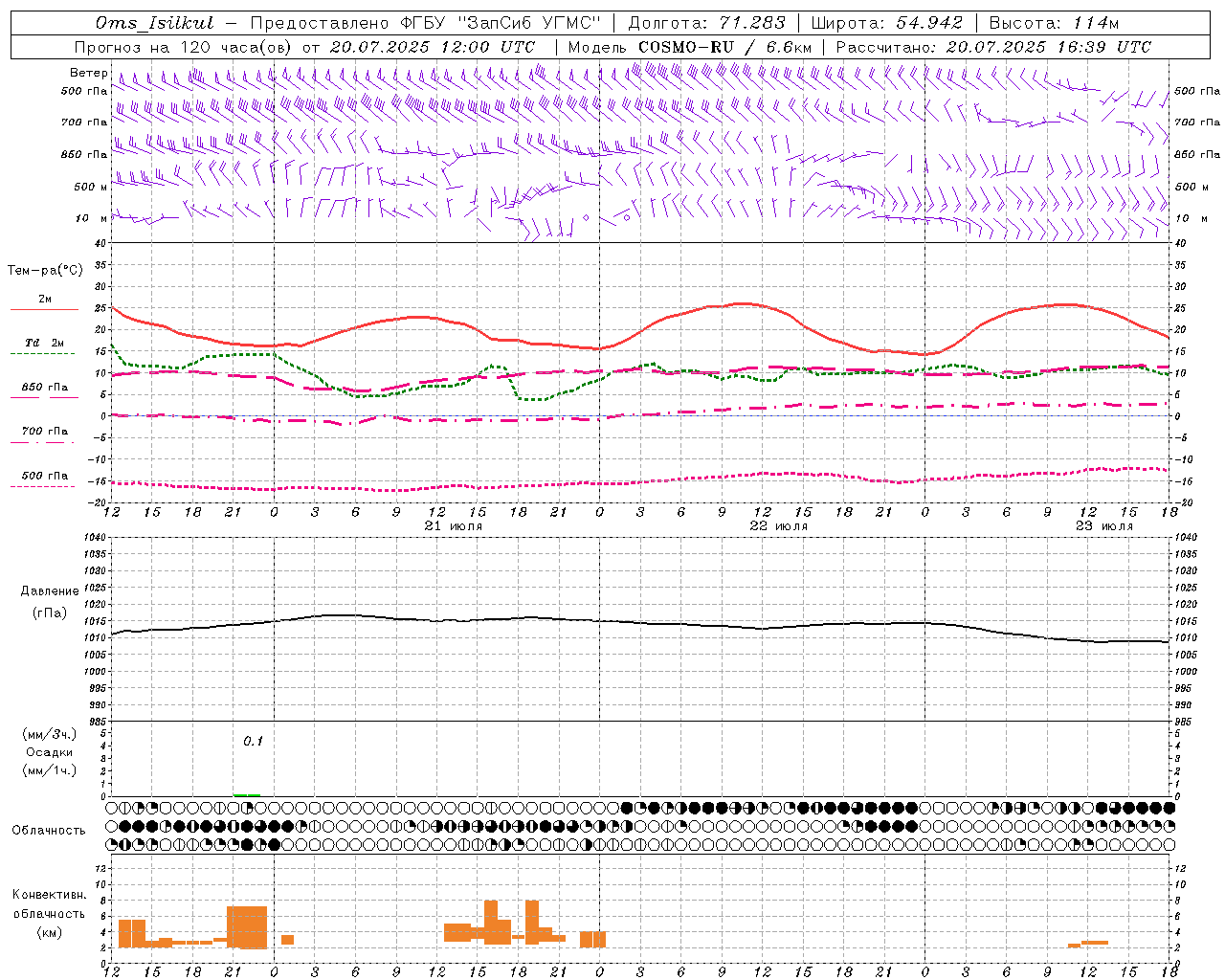Click the station name Oms_Isilkul in the header
Image resolution: width=1225 pixels, height=980 pixels.
point(155,23)
